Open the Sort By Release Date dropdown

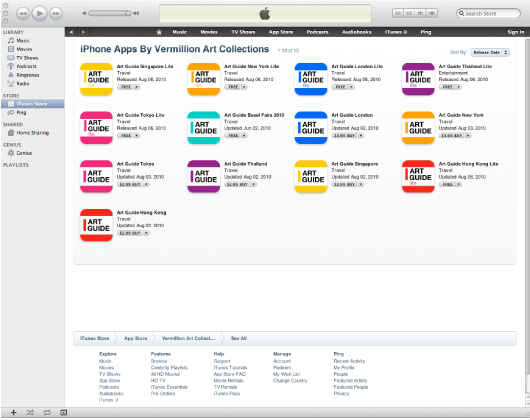(x=490, y=52)
